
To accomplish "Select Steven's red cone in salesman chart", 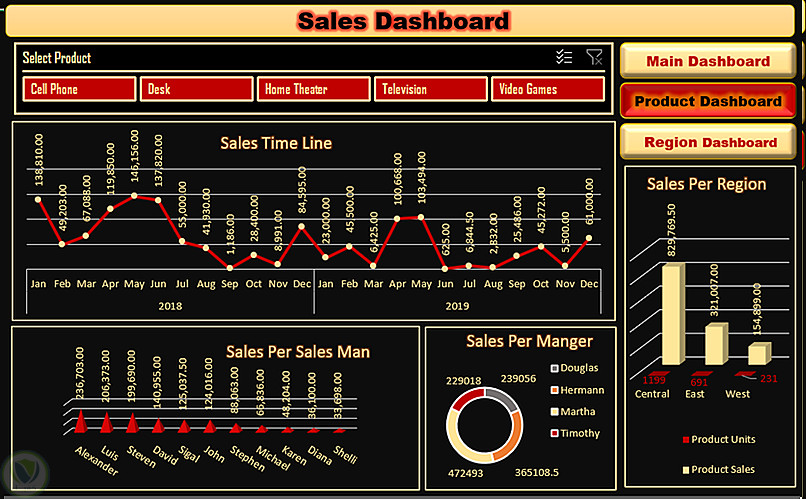I will 132,423.
